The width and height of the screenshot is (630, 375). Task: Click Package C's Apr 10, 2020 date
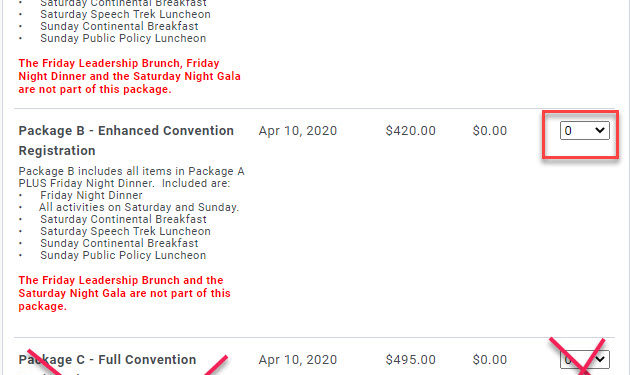[298, 360]
